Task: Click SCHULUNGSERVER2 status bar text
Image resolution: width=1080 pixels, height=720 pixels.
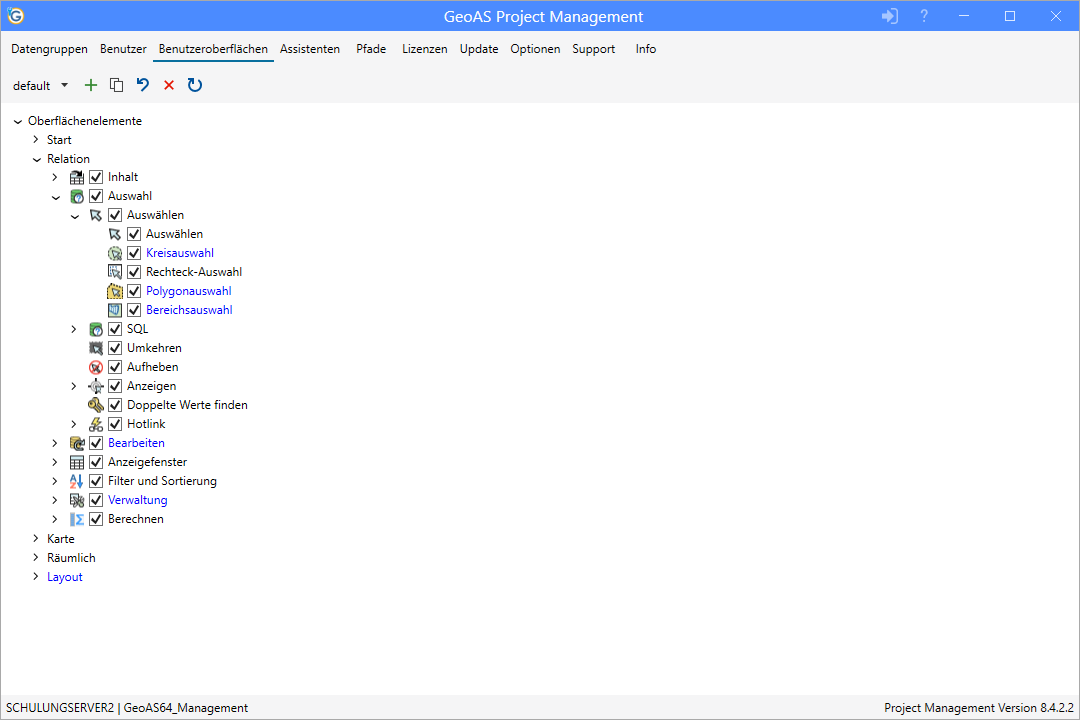Action: [60, 708]
